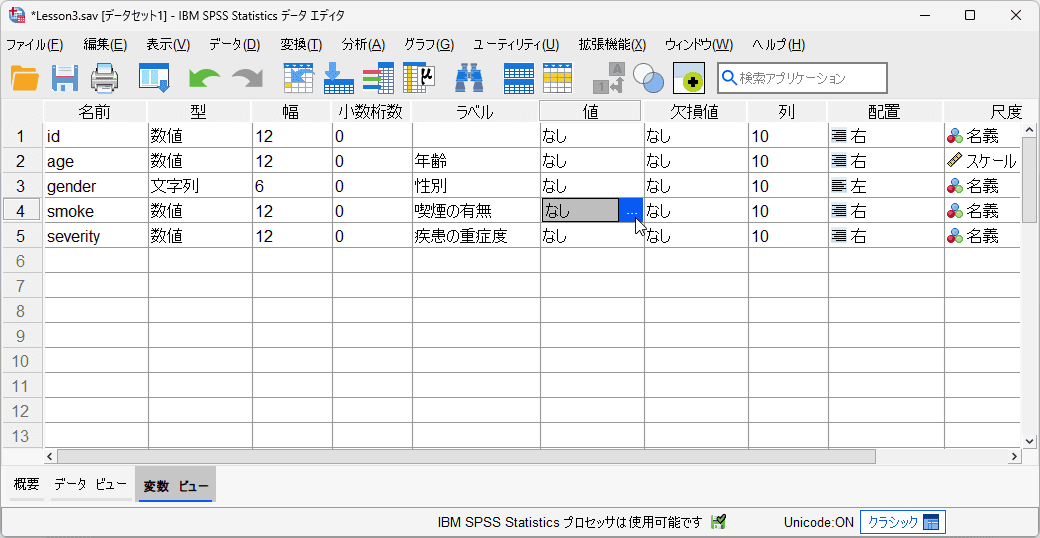Click the label cell 疾患の重症度
The width and height of the screenshot is (1040, 538).
tap(476, 235)
